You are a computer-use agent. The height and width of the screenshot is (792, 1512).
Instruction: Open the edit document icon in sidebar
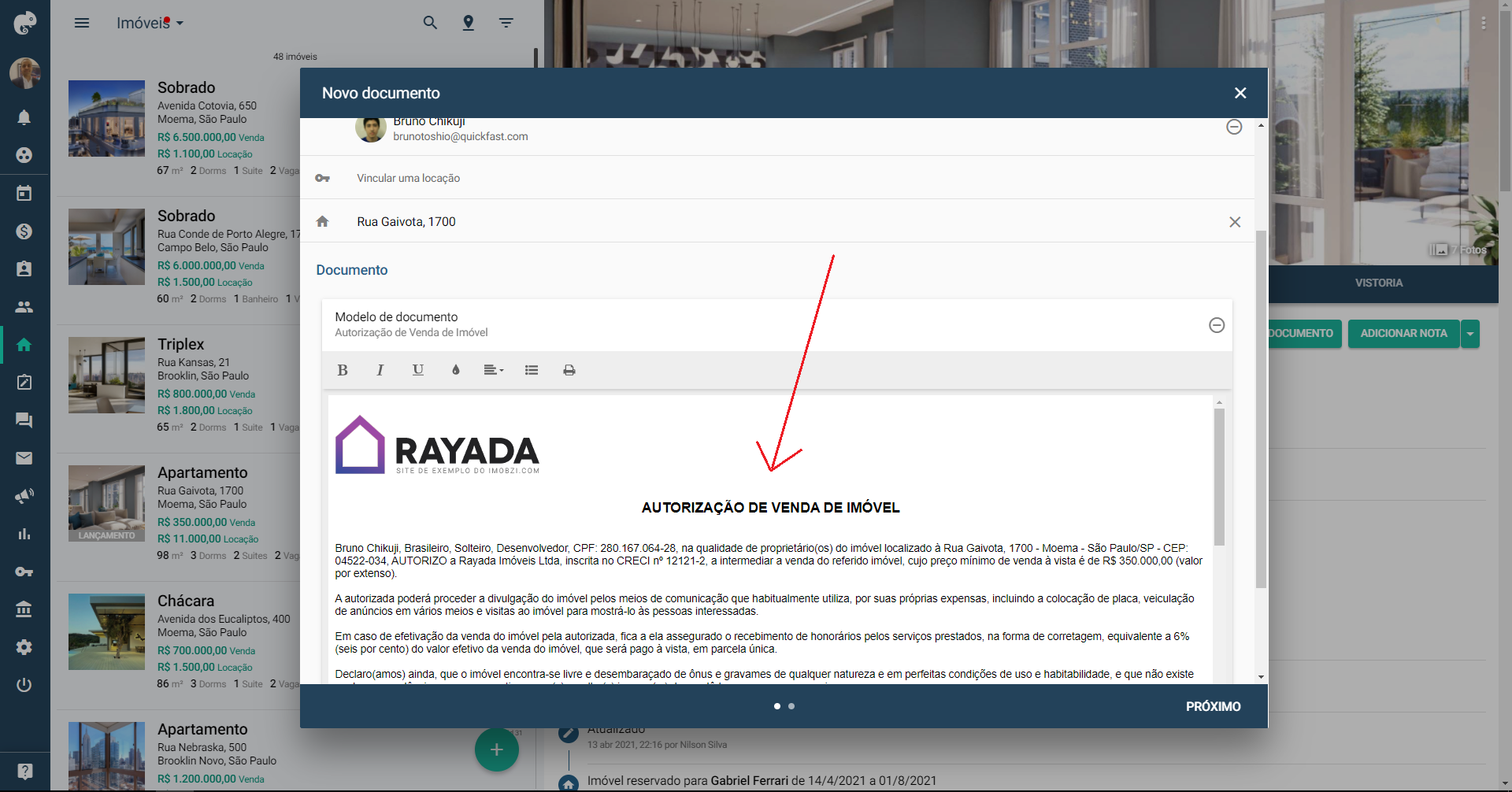24,382
